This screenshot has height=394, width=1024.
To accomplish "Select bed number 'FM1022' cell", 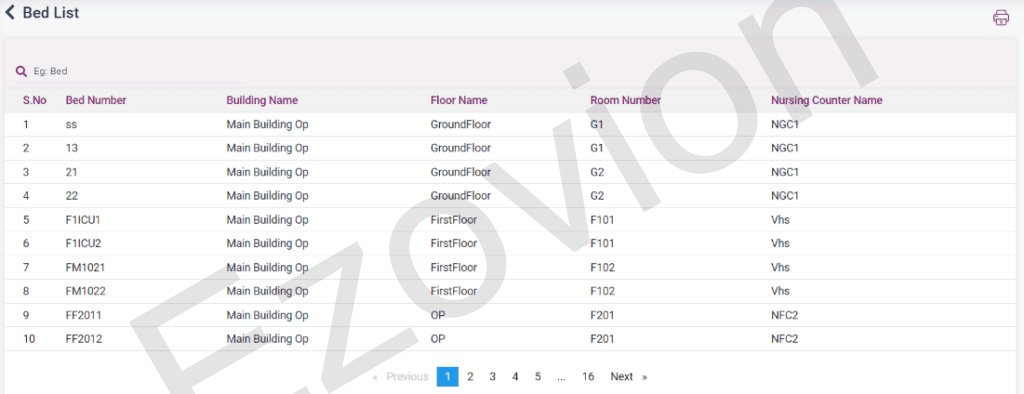I will click(86, 291).
